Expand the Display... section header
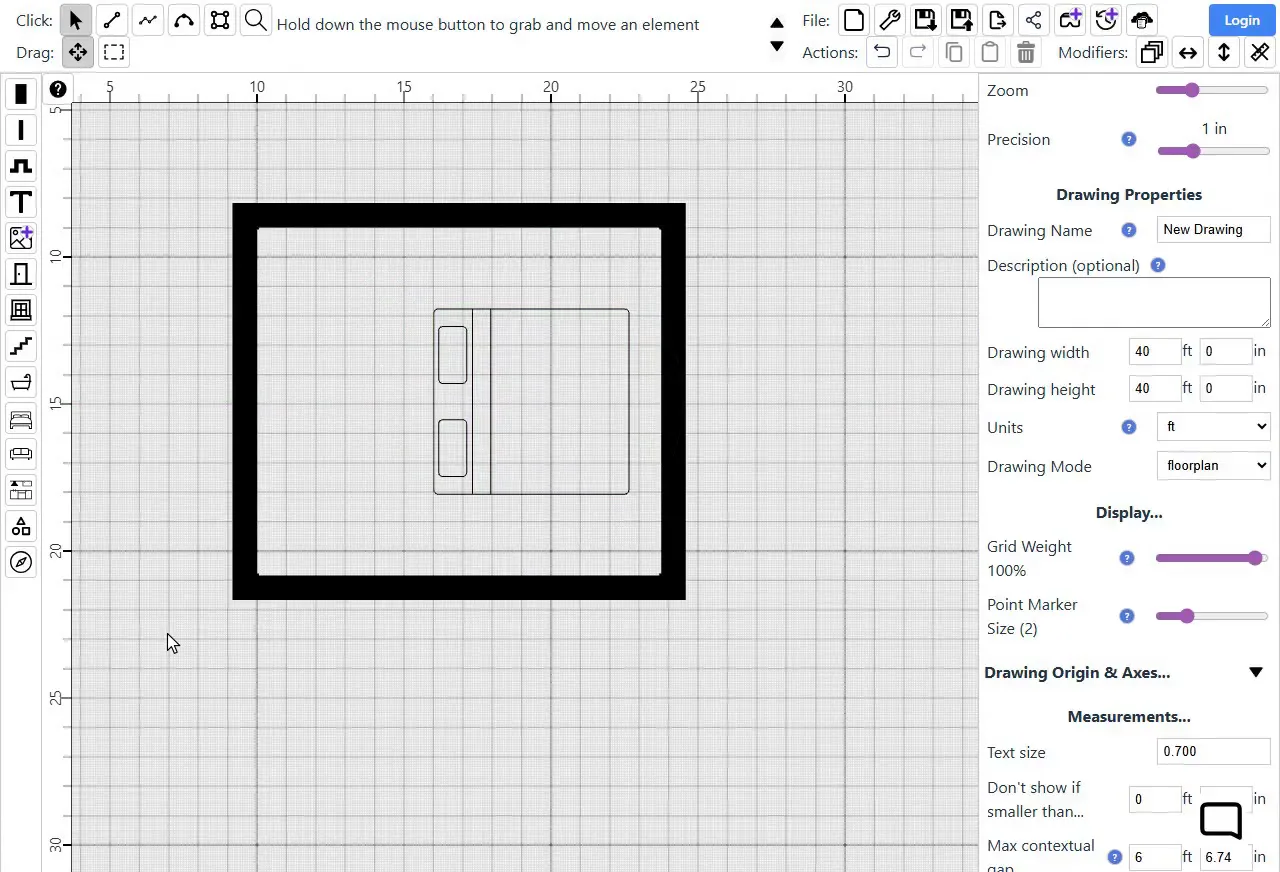This screenshot has width=1280, height=872. tap(1129, 513)
